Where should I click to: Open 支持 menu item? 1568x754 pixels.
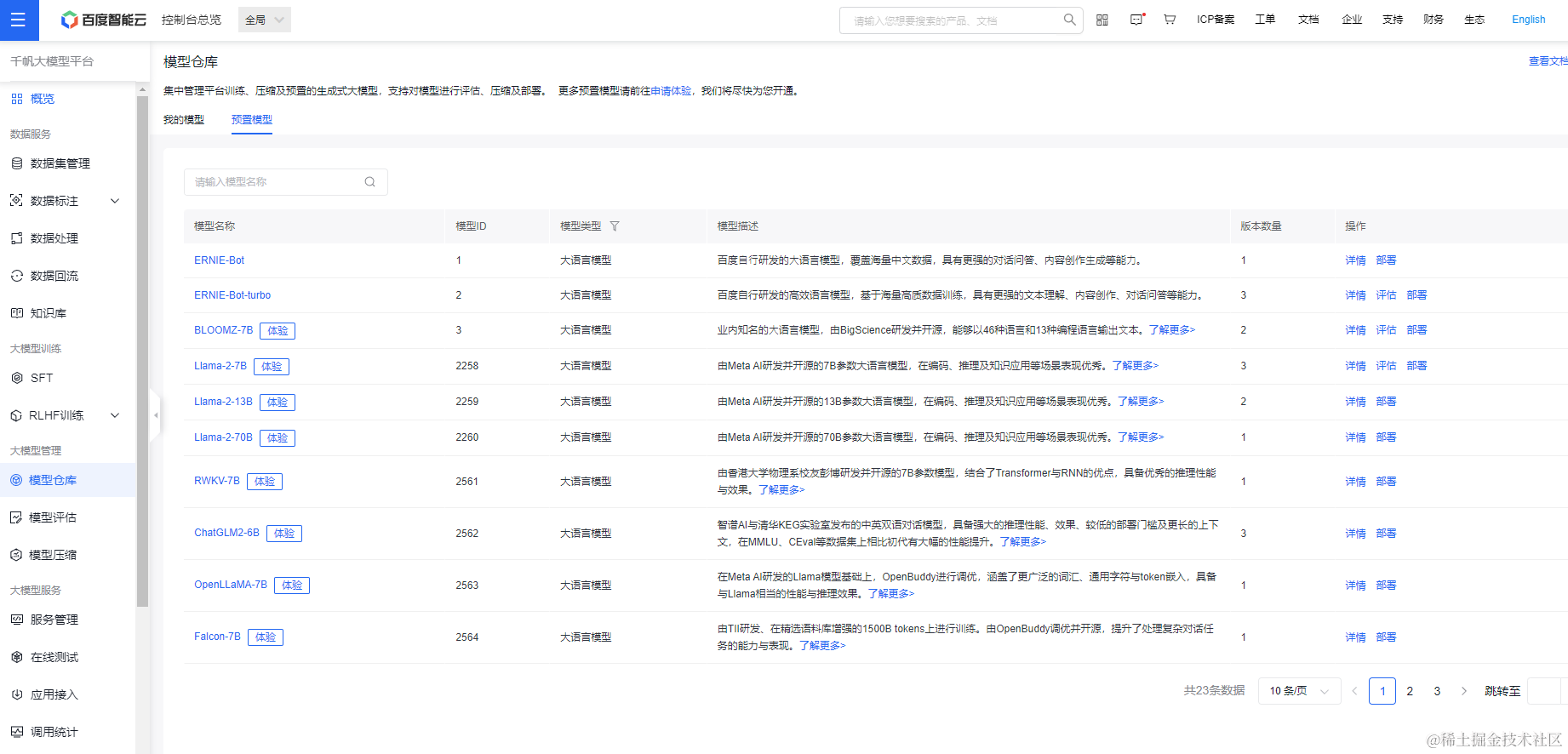click(1393, 20)
